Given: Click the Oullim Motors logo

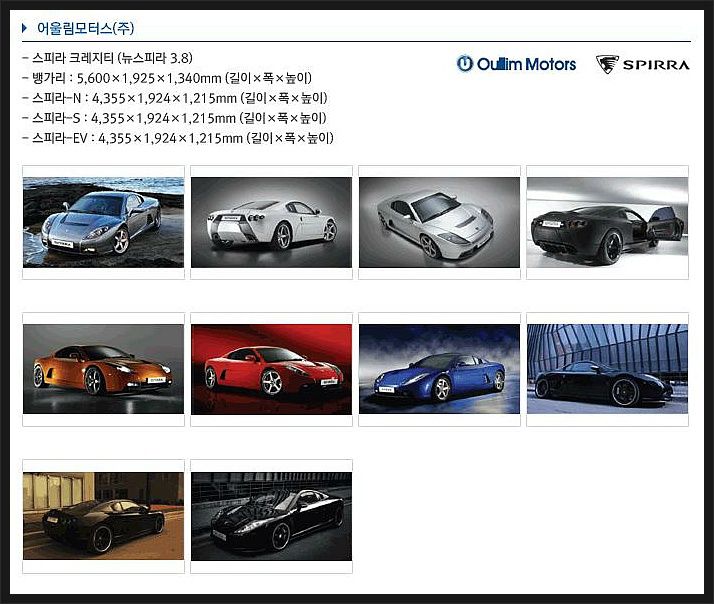Looking at the screenshot, I should (x=516, y=64).
